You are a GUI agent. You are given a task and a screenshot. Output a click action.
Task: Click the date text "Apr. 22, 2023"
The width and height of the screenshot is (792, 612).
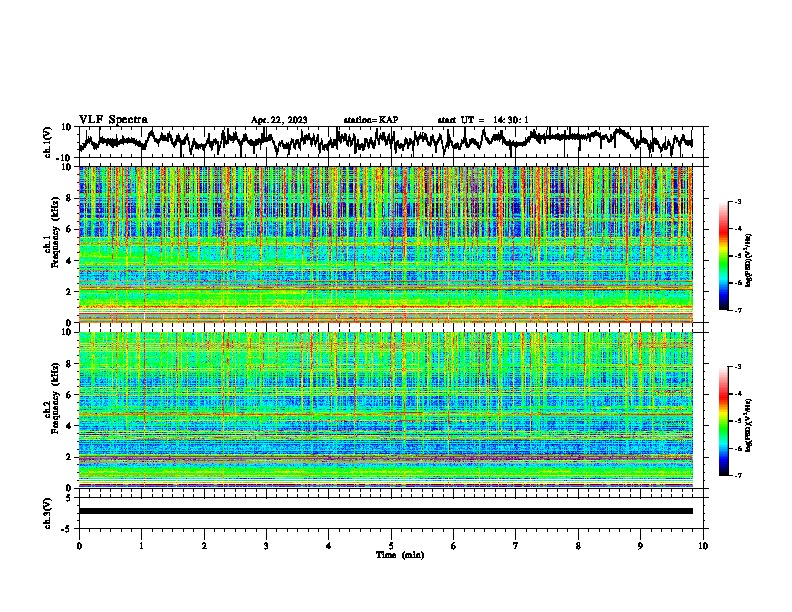(x=279, y=120)
